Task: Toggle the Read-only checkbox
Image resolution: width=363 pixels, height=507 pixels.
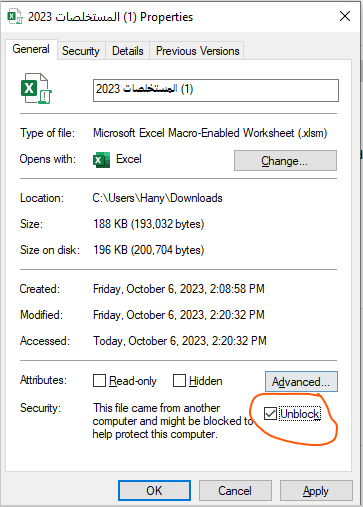Action: tap(99, 381)
